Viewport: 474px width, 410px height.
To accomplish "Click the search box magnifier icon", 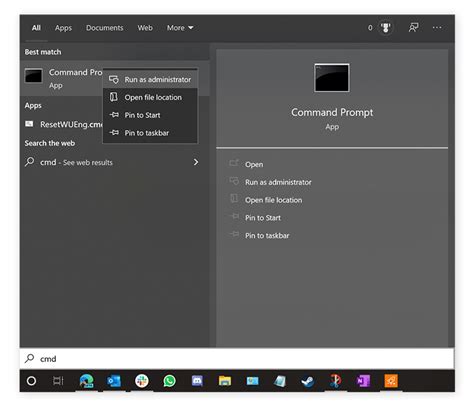I will 29,358.
